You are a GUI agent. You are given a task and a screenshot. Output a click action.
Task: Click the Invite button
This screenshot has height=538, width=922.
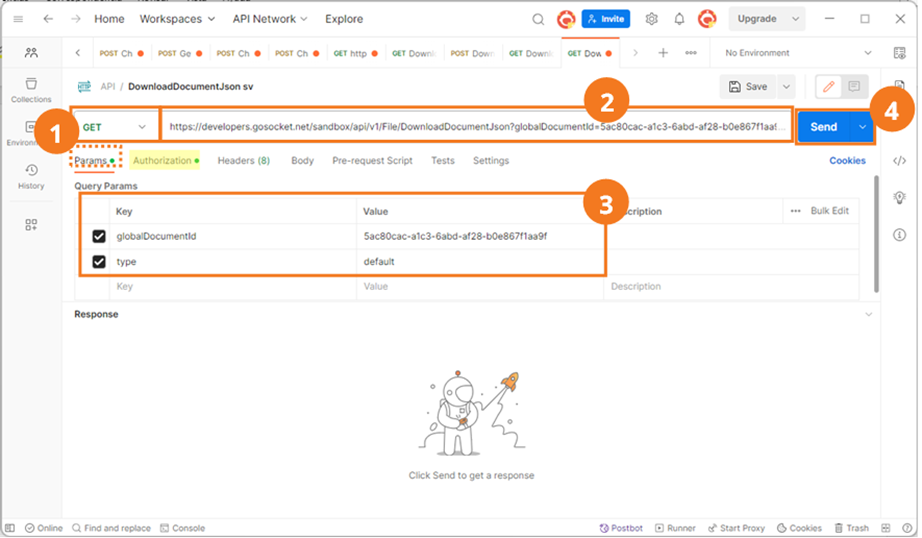pyautogui.click(x=606, y=19)
